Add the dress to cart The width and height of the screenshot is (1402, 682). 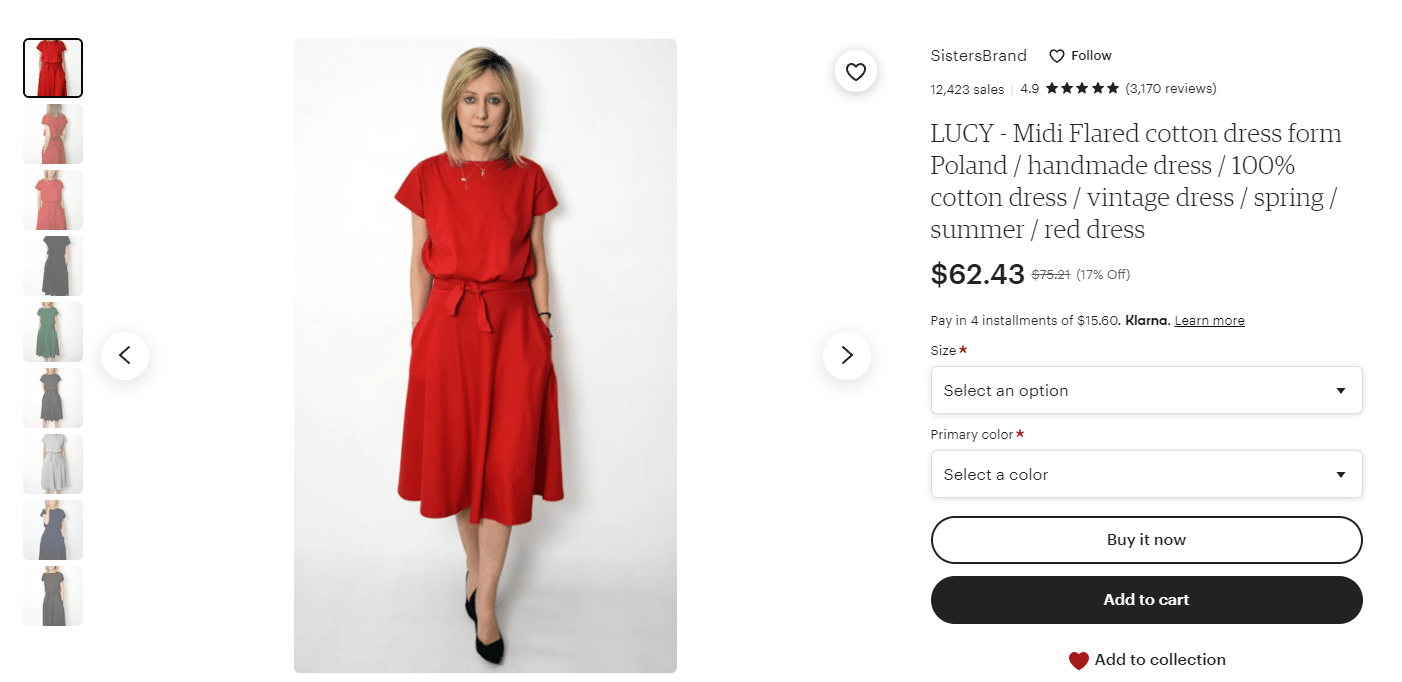1146,600
